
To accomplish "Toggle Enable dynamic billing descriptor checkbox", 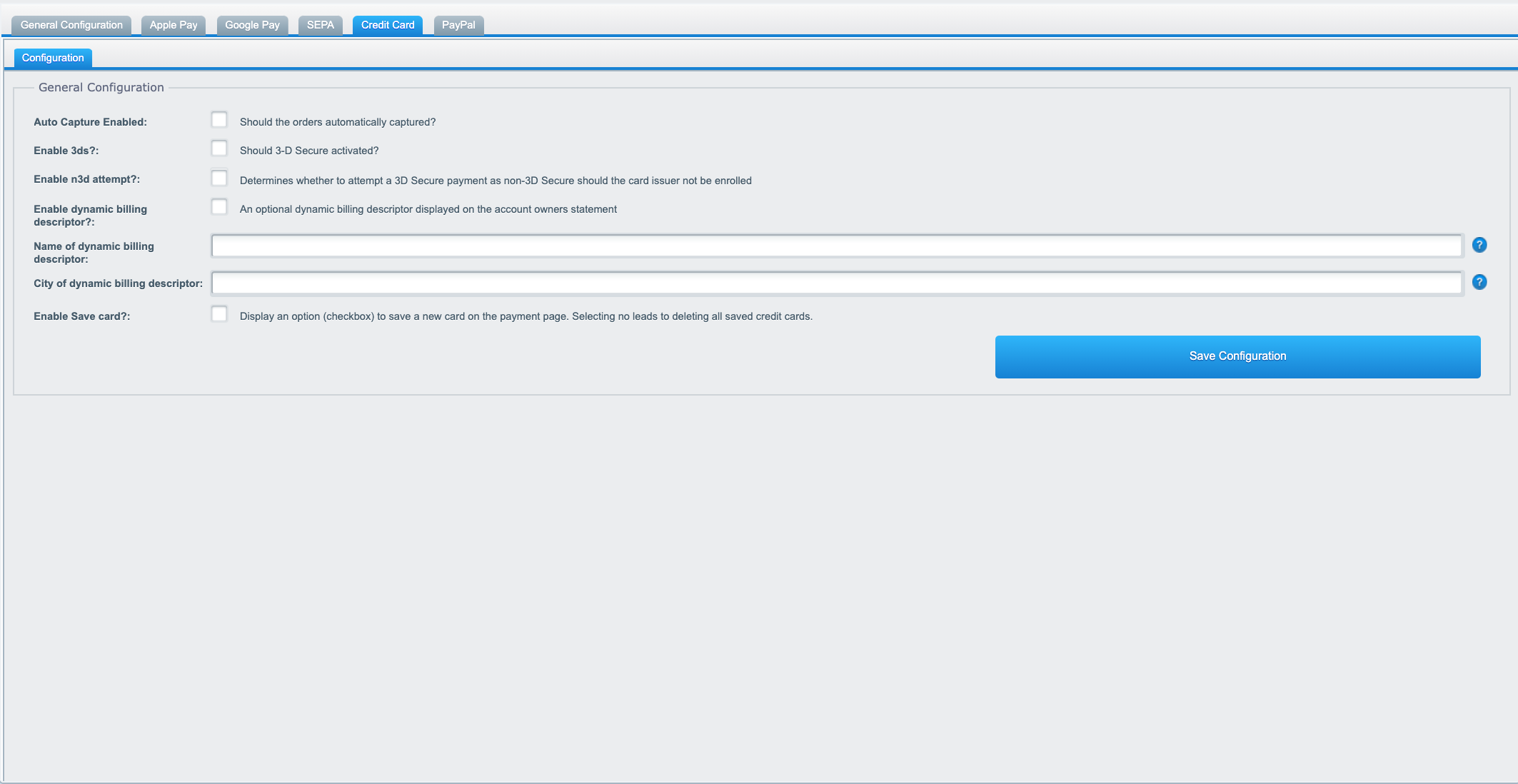I will pos(219,206).
